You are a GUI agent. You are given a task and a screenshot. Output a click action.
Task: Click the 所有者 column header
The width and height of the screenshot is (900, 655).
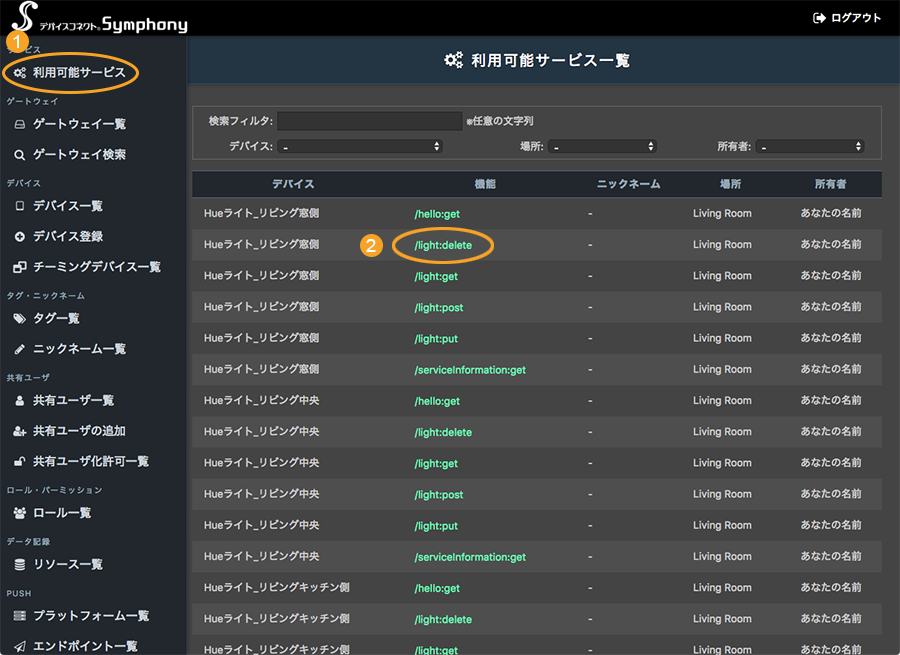click(x=831, y=184)
